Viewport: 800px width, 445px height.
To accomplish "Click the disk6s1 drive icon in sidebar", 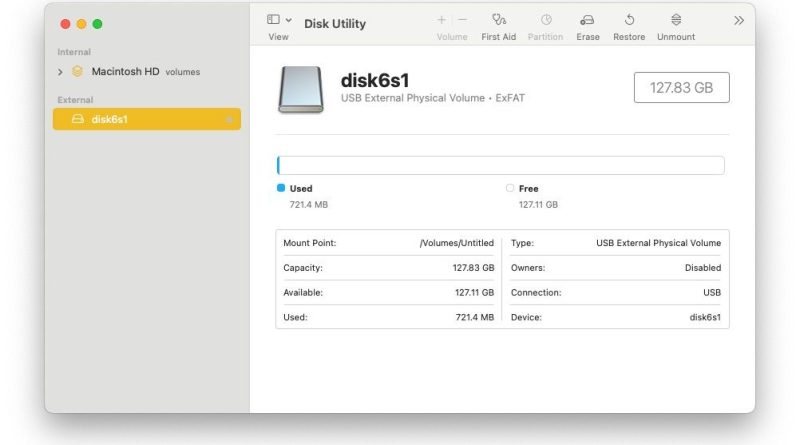I will [78, 119].
